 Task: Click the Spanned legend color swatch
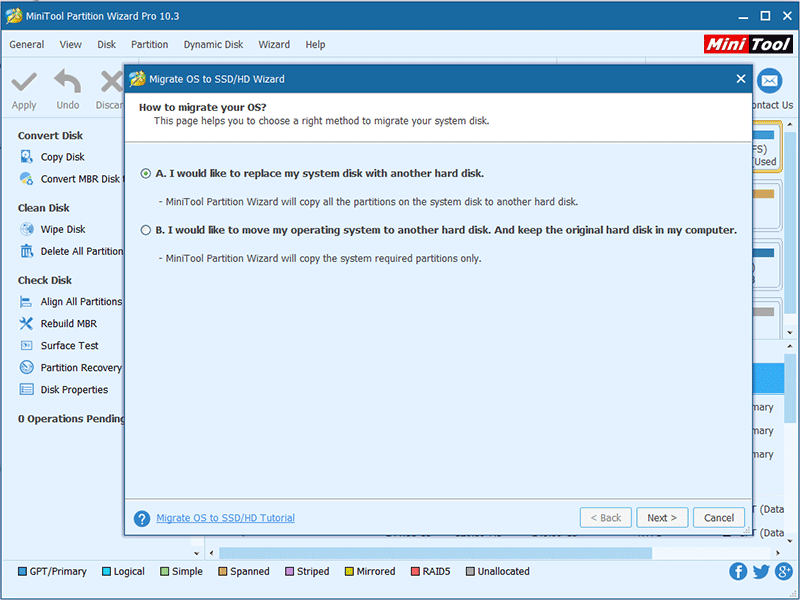click(222, 571)
